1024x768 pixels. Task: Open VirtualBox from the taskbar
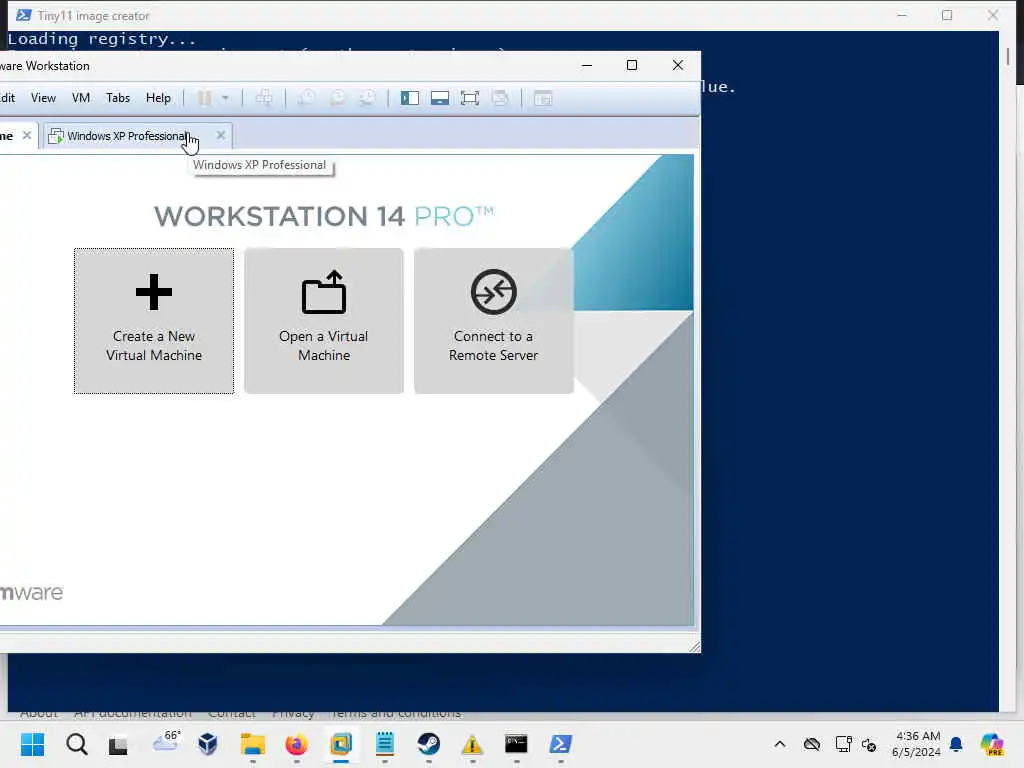point(208,744)
